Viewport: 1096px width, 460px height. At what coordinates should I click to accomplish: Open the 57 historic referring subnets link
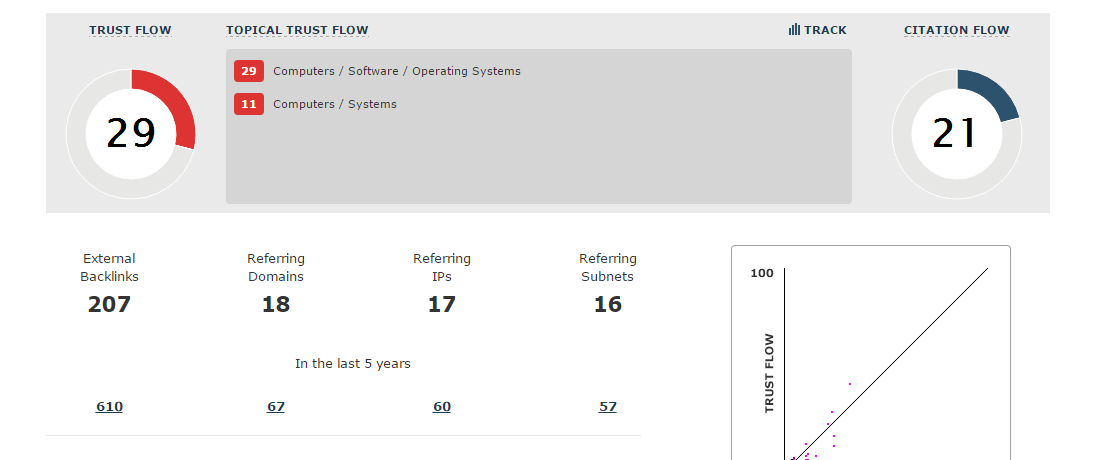pos(608,407)
